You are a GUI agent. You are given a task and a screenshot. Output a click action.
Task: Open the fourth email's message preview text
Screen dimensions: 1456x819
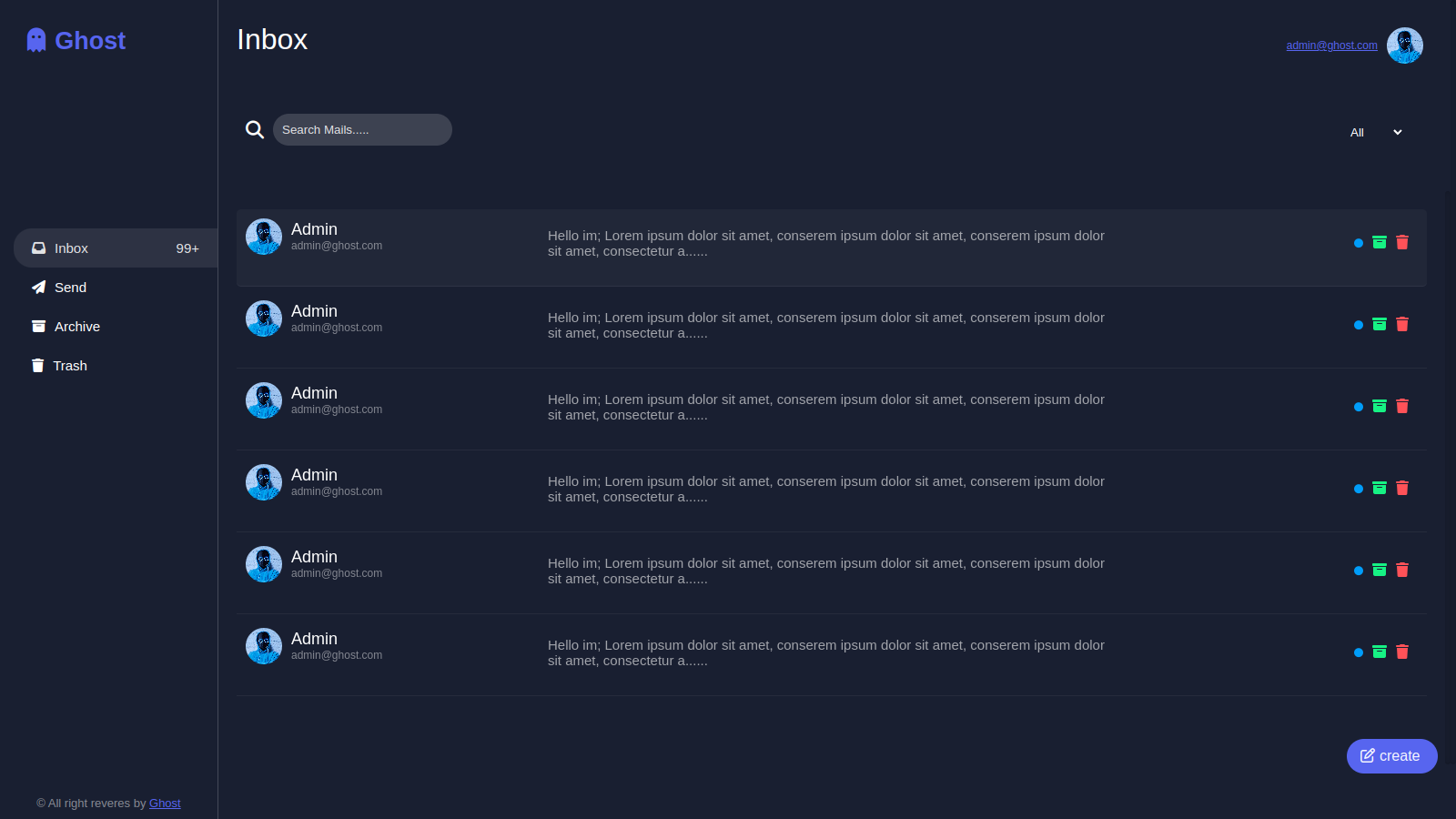(x=826, y=489)
